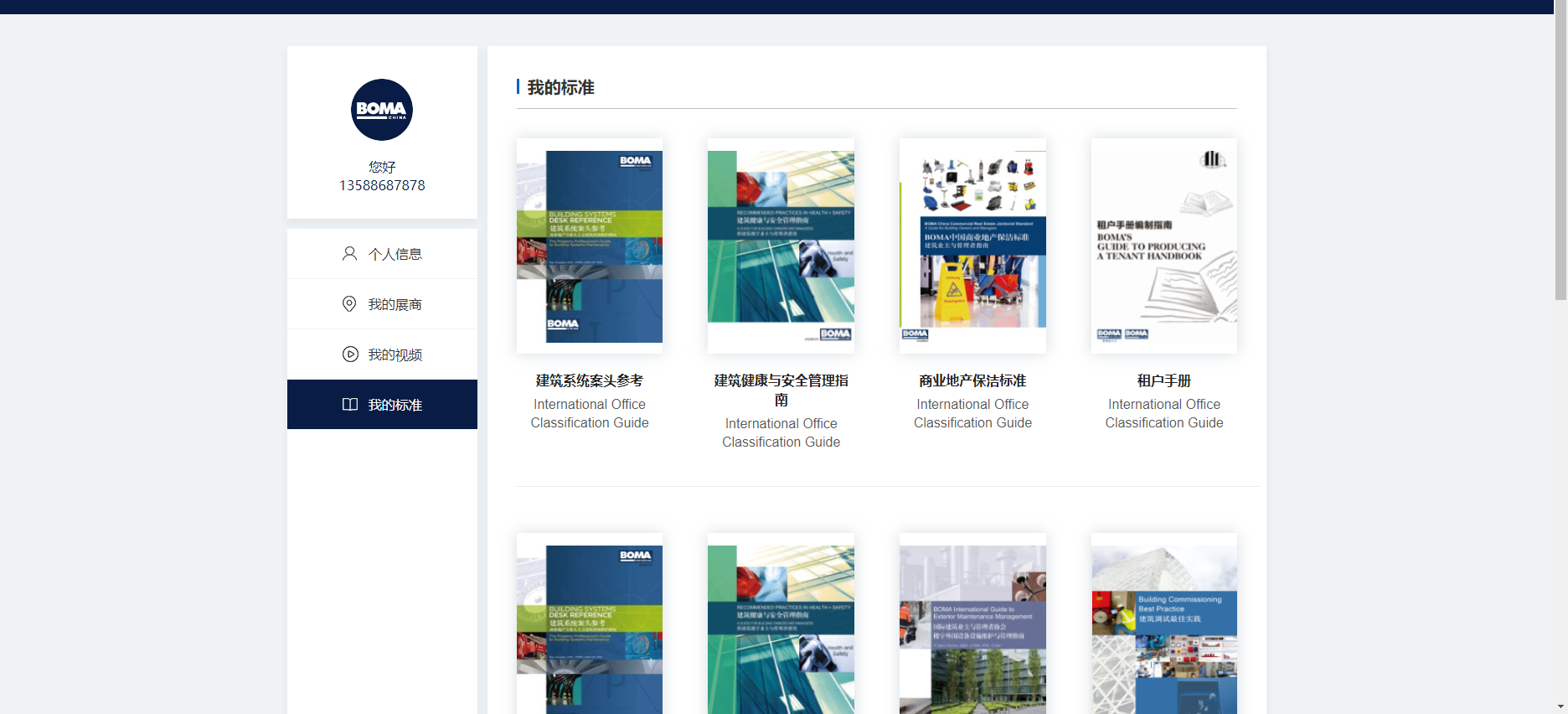The image size is (1568, 714).
Task: Click the 我的标准 section heading
Action: 560,87
